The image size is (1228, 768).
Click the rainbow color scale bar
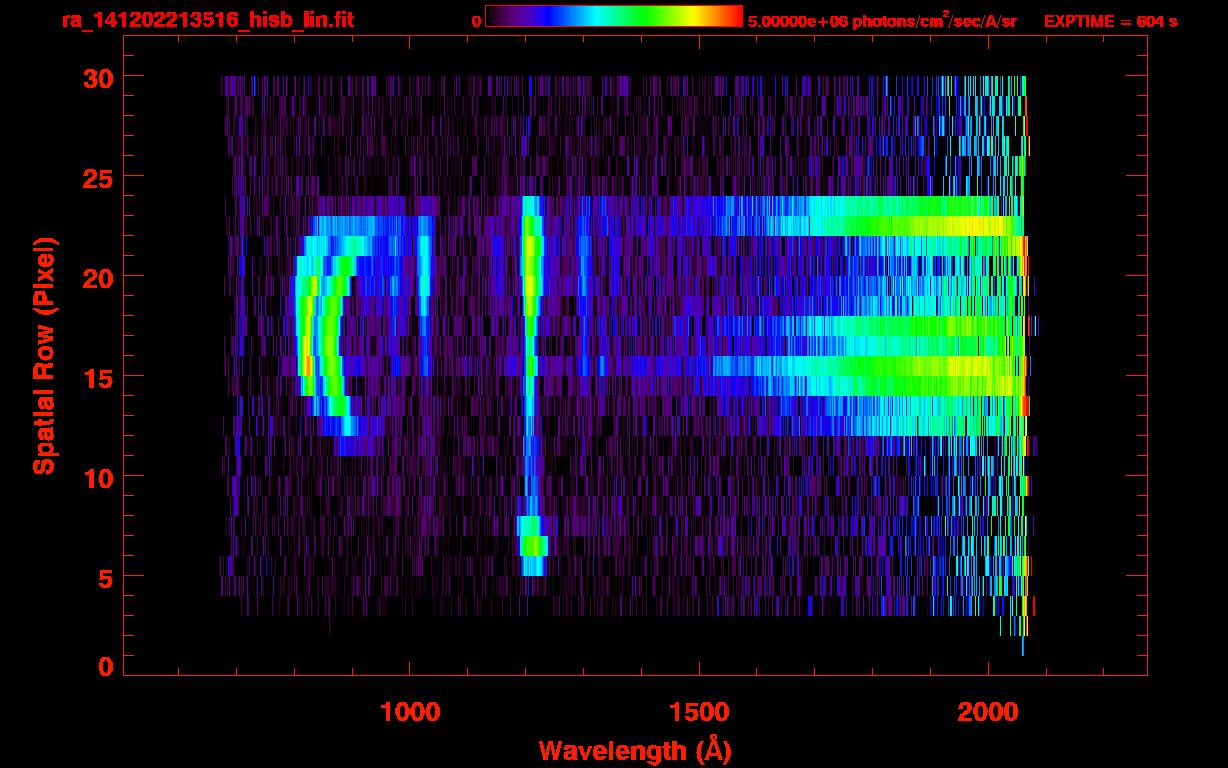tap(614, 16)
